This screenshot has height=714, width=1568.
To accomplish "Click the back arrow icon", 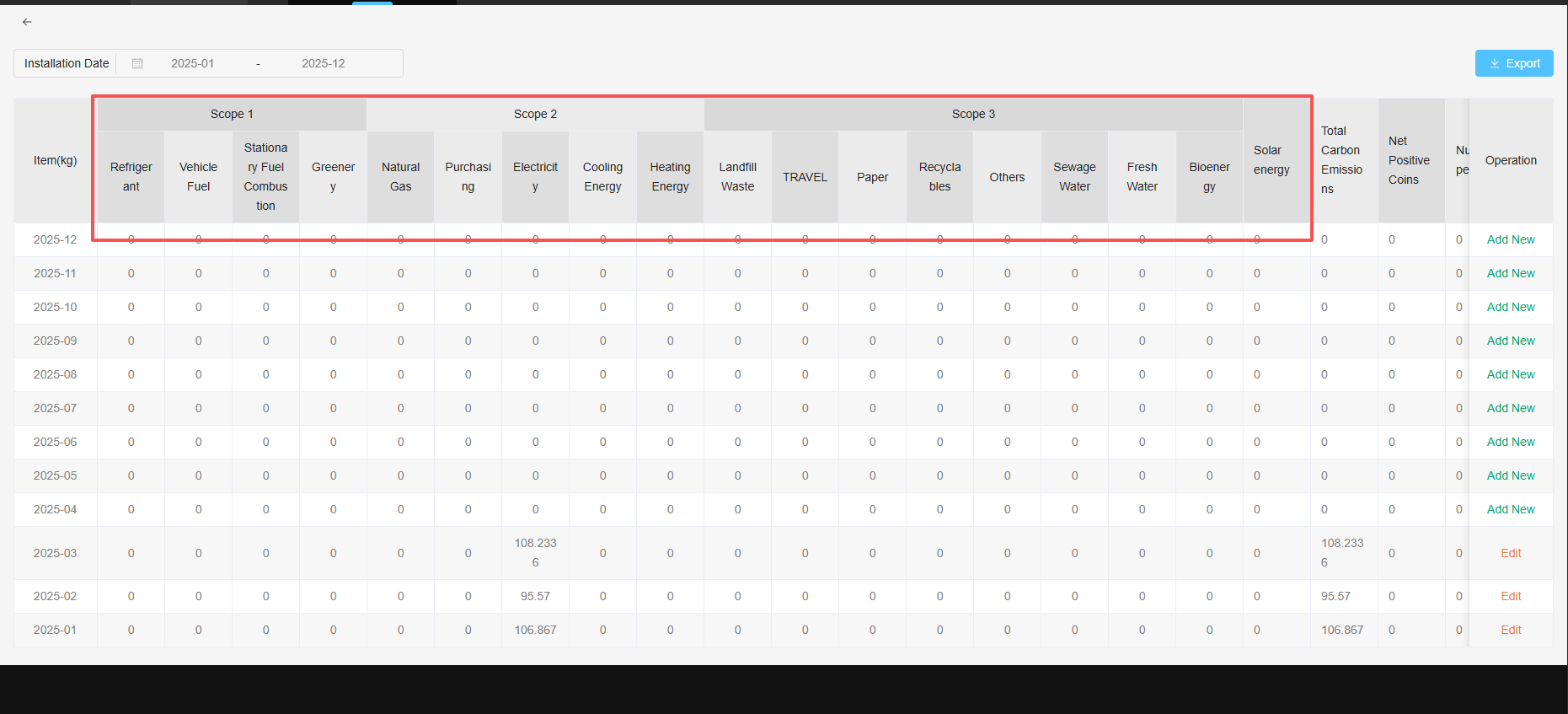I will (27, 22).
